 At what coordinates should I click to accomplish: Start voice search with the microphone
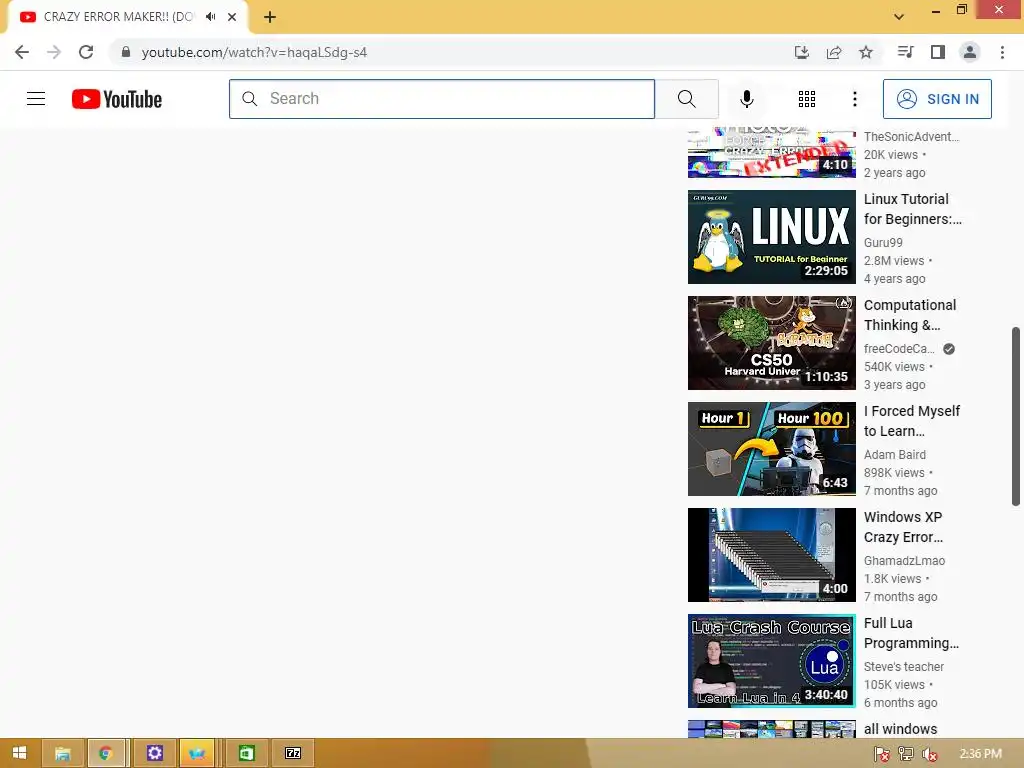746,99
